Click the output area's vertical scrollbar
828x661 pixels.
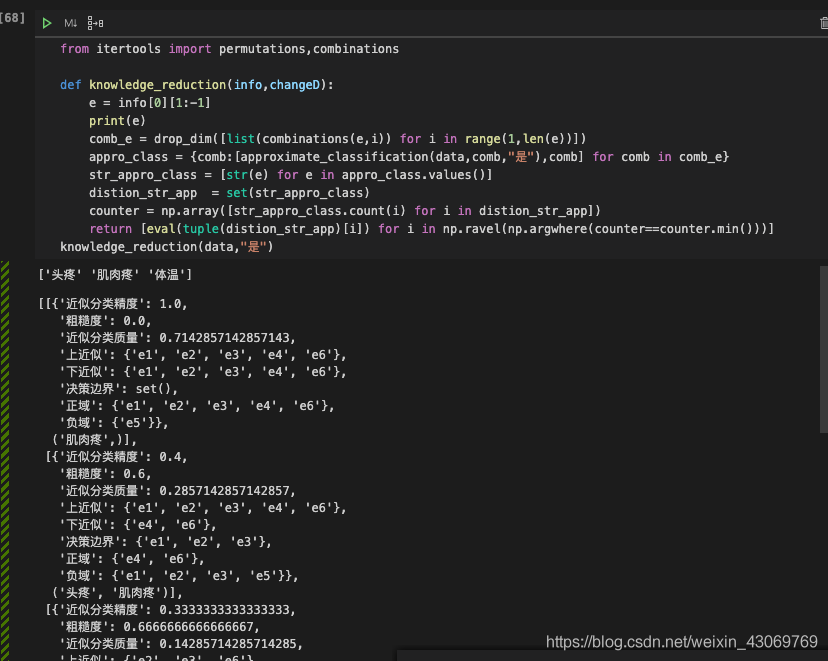point(824,350)
